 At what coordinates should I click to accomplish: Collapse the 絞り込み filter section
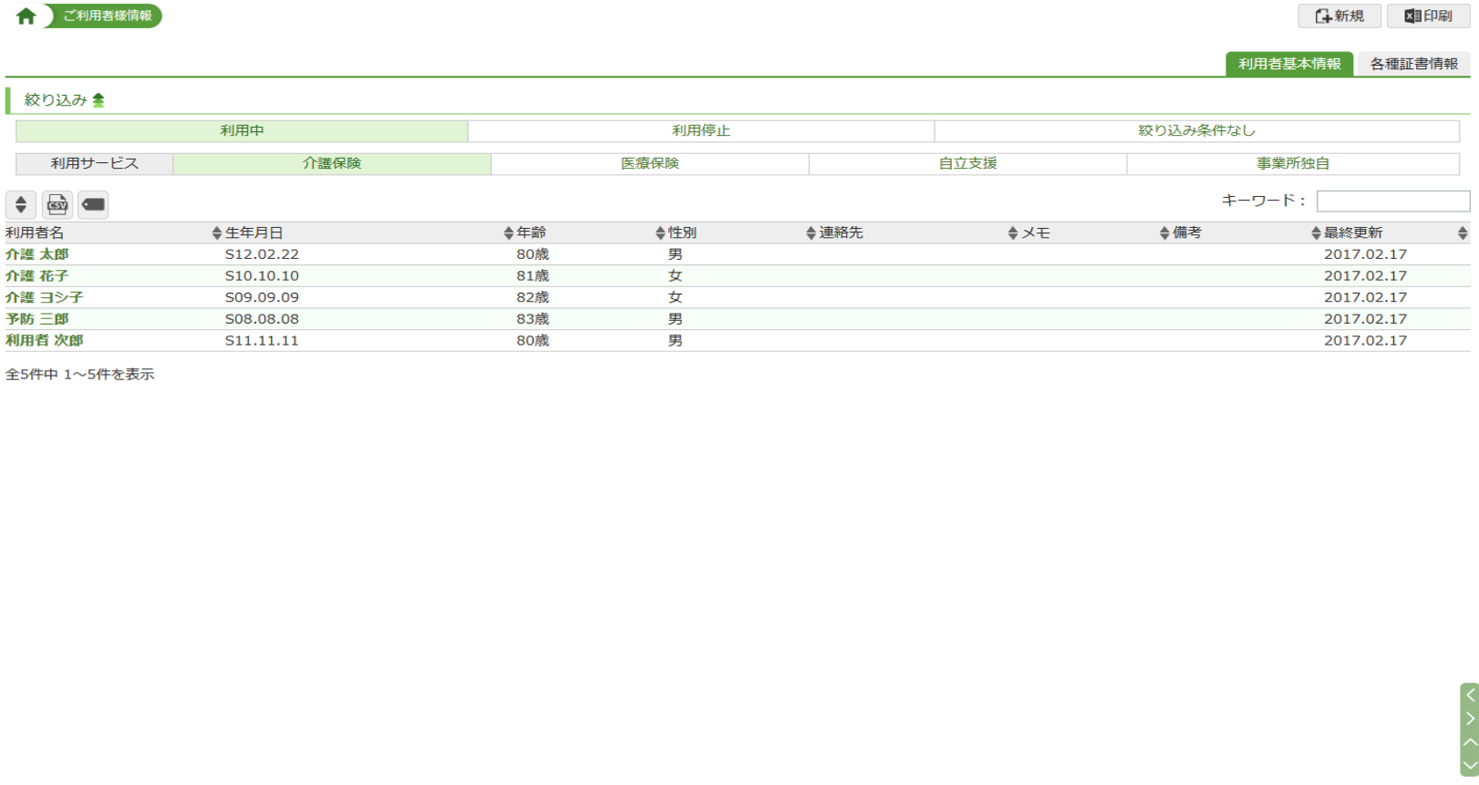pyautogui.click(x=98, y=100)
